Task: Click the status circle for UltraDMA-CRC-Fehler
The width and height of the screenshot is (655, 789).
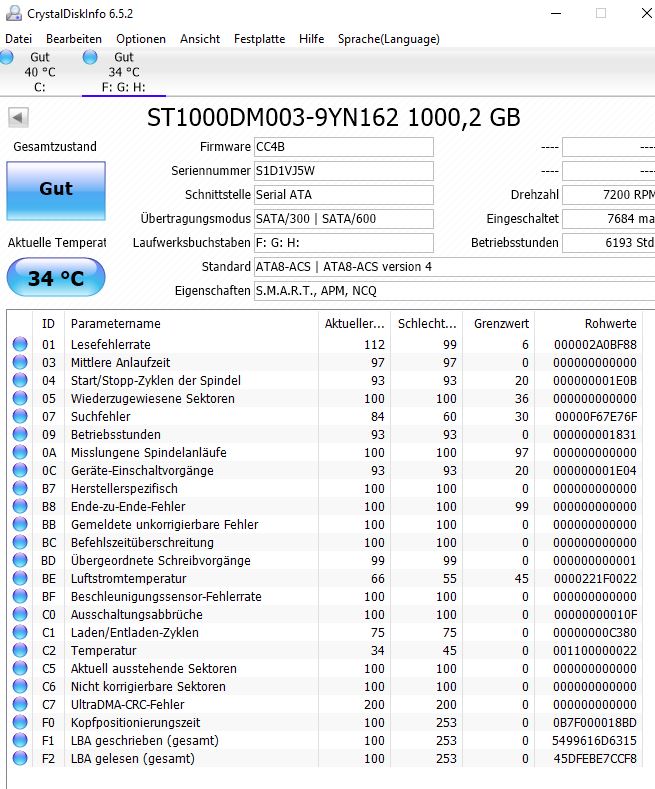Action: tap(20, 704)
